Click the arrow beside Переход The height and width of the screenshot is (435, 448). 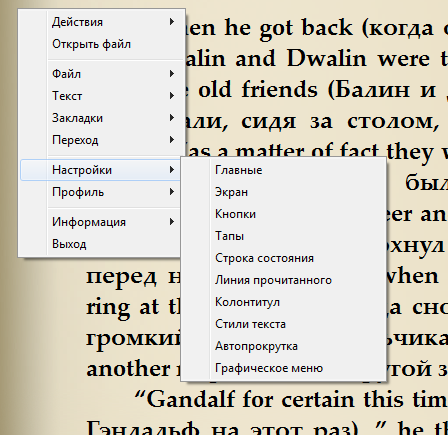click(x=172, y=140)
